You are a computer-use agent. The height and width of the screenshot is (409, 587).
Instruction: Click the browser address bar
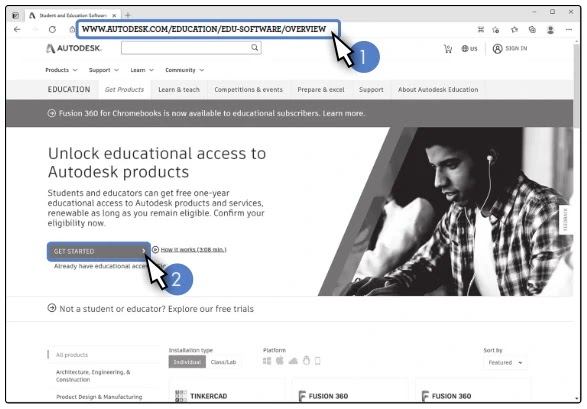208,29
